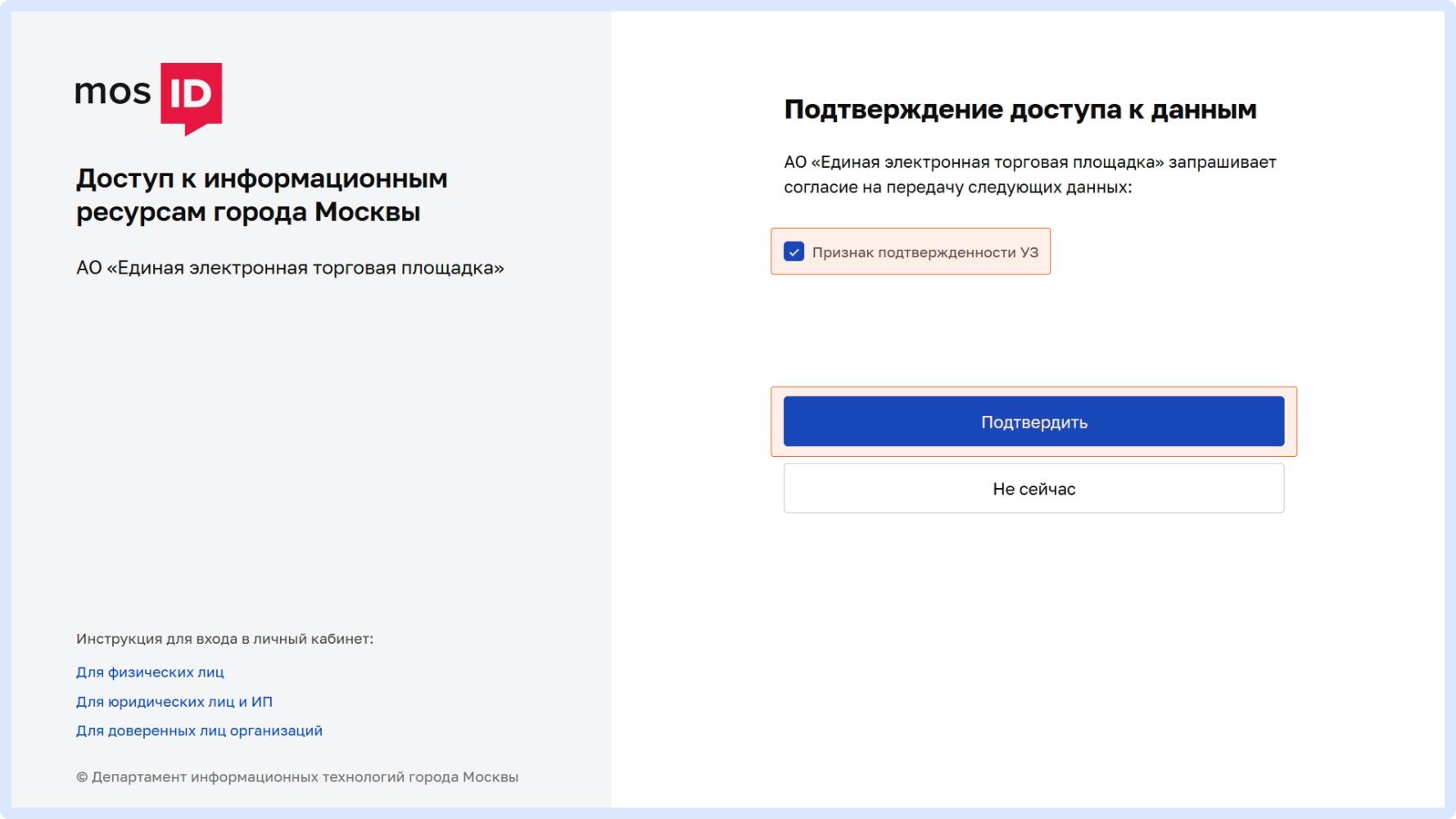This screenshot has height=819, width=1456.
Task: Click the consent request paragraph on the right
Action: (x=1030, y=174)
